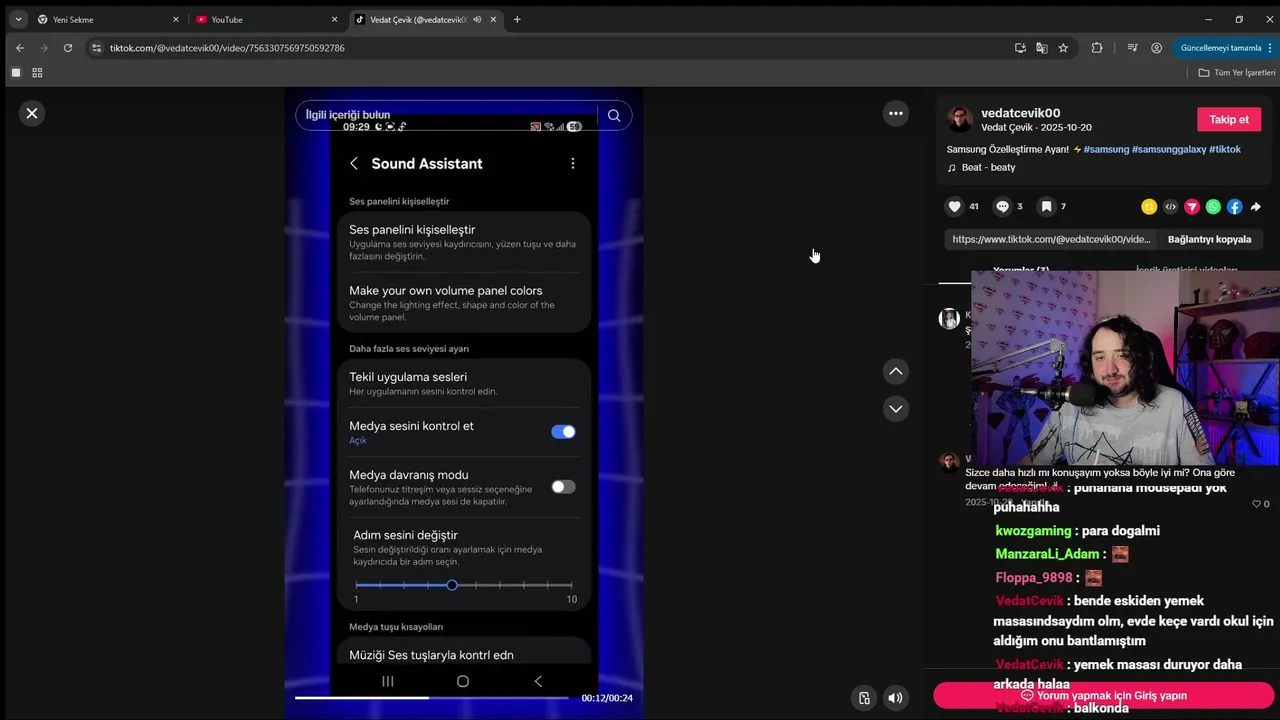Open Make your own volume panel colors
This screenshot has width=1280, height=720.
[x=464, y=303]
